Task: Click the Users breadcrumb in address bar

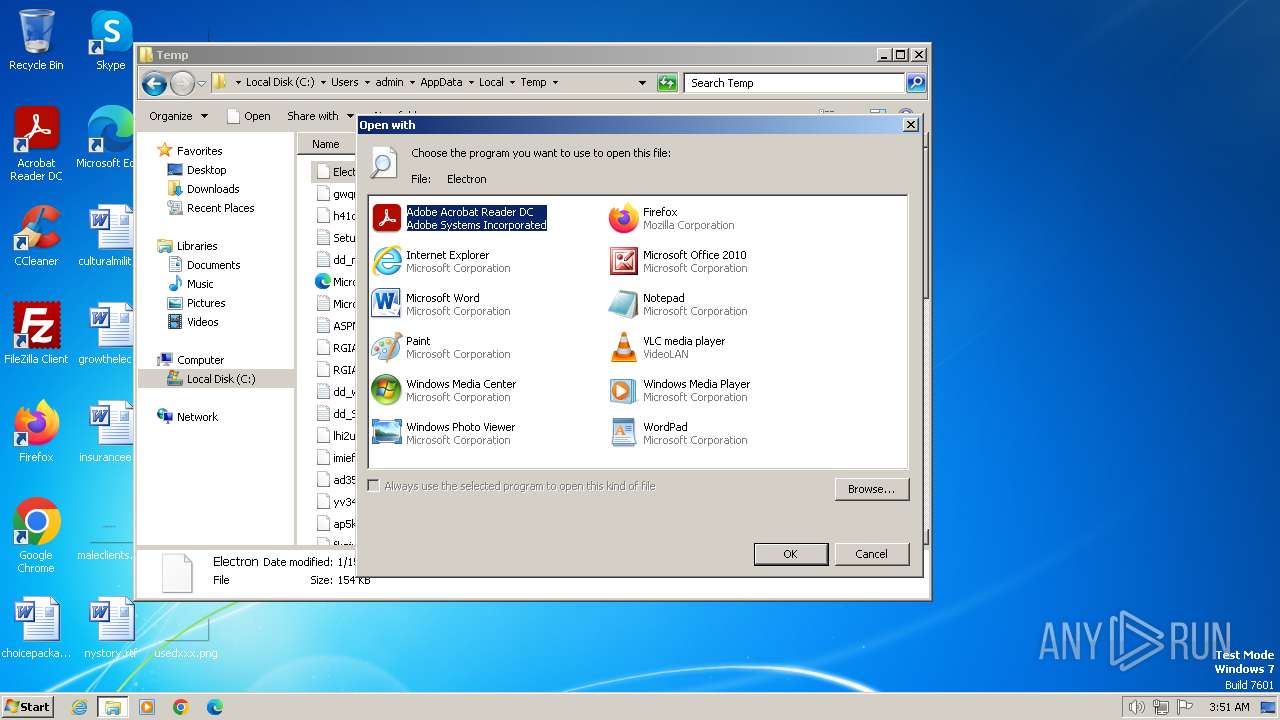Action: (x=344, y=83)
